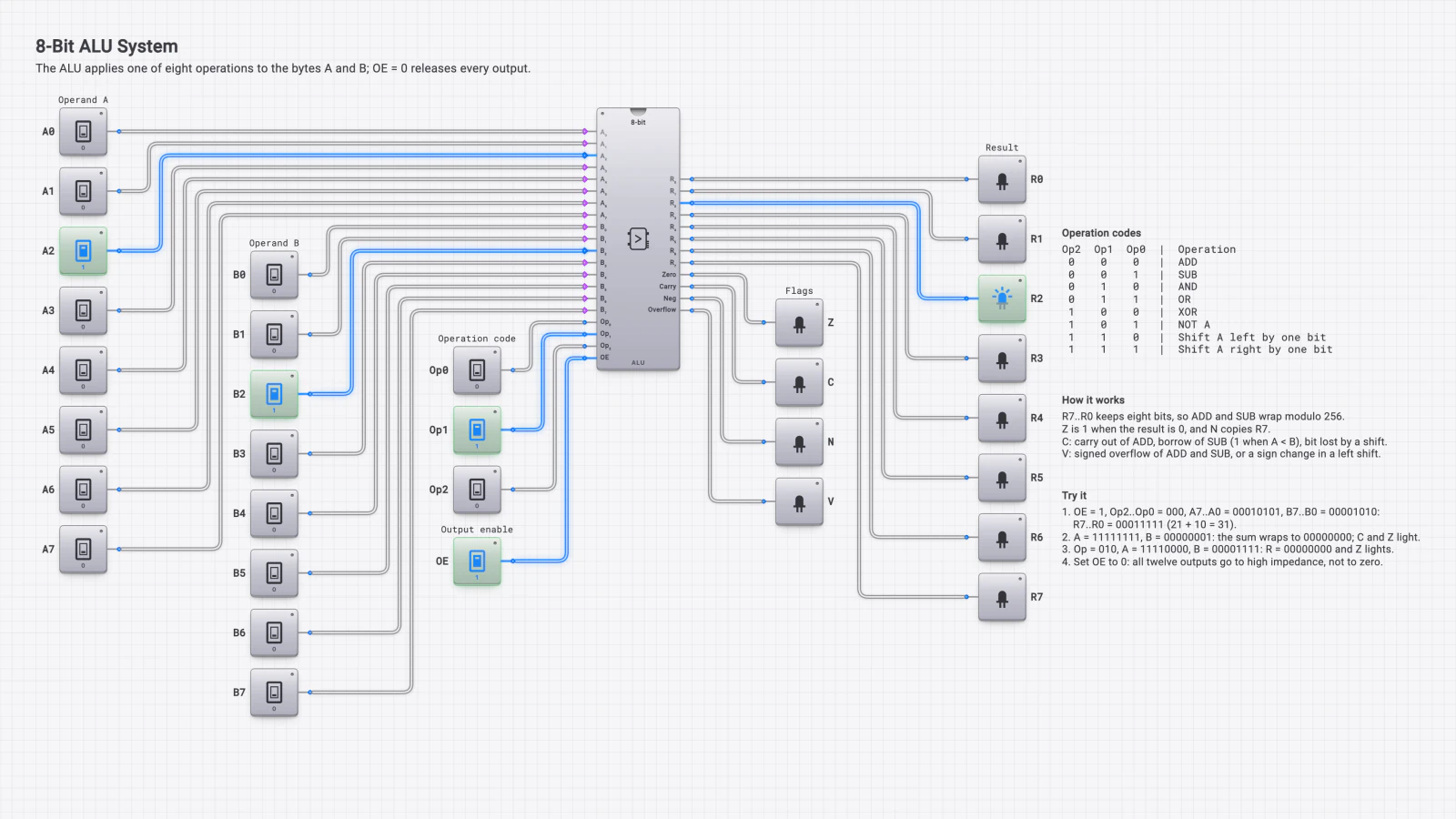The image size is (1456, 819).
Task: Select the V overflow flag LED
Action: point(799,501)
